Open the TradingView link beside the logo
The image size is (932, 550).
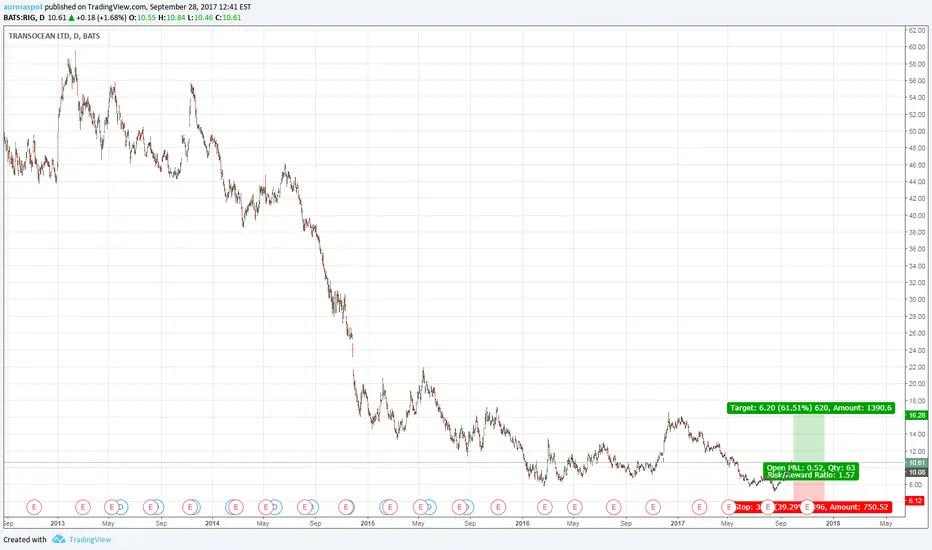tap(90, 539)
